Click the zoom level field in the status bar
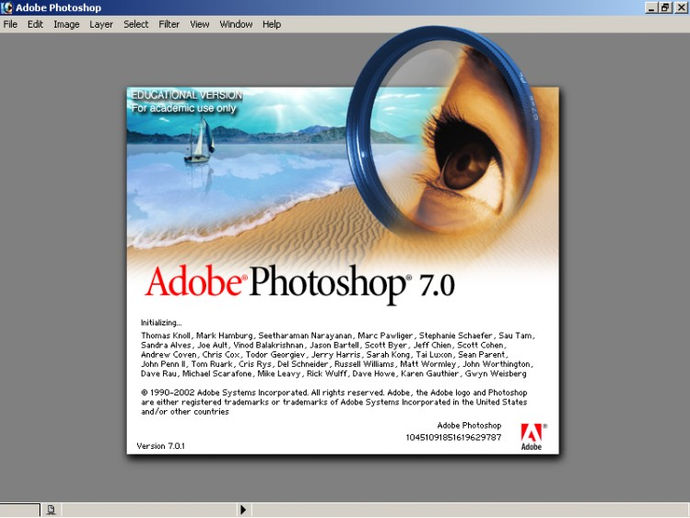 (20, 510)
